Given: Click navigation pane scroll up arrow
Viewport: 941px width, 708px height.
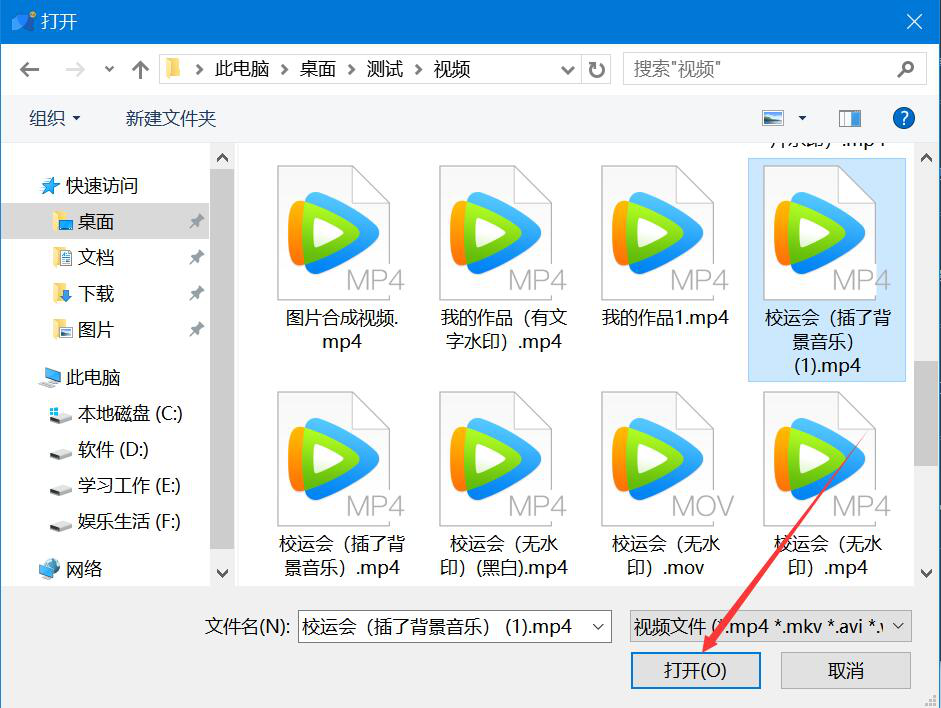Looking at the screenshot, I should coord(222,158).
